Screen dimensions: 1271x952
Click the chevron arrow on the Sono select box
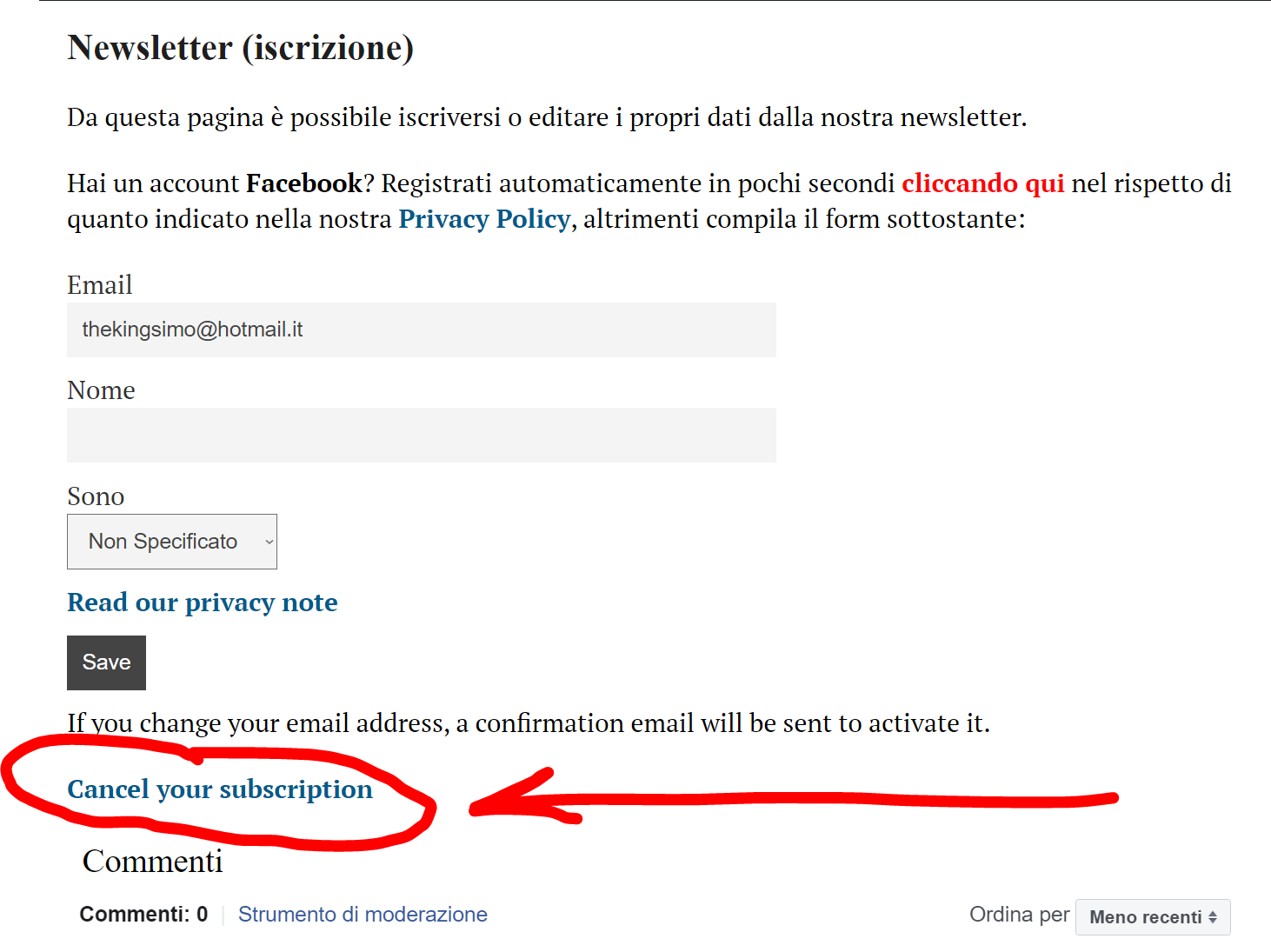[269, 542]
